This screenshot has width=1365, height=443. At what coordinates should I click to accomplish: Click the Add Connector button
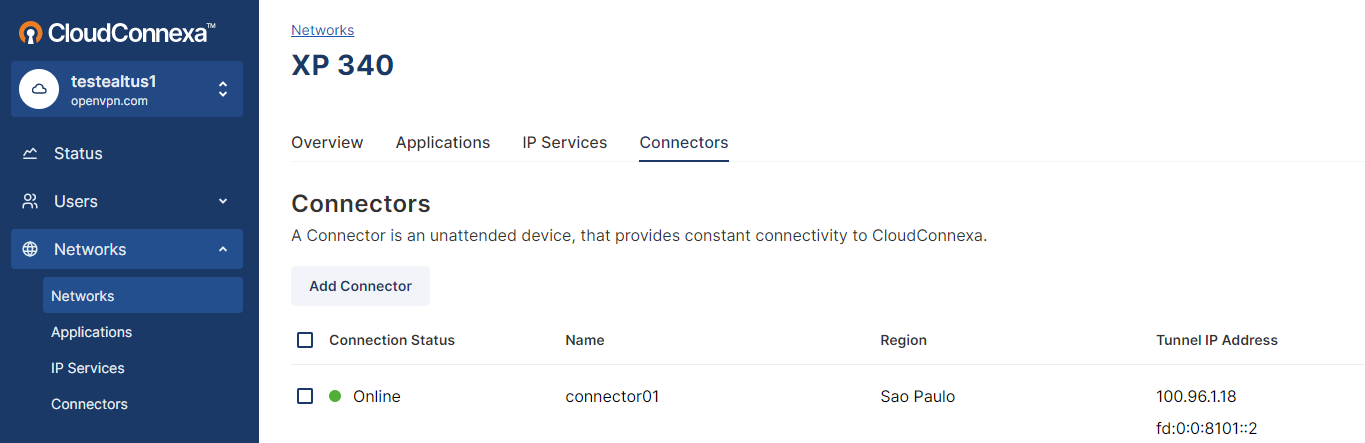click(x=360, y=286)
